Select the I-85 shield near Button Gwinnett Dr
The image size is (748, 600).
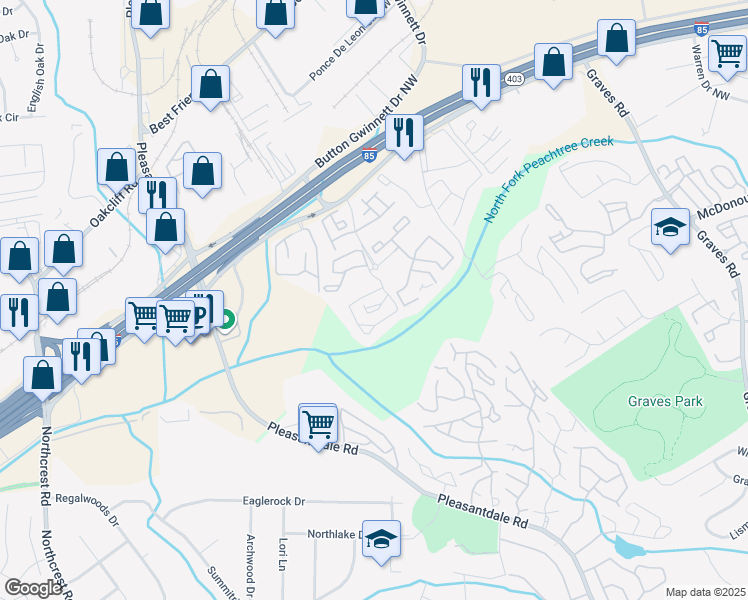369,155
